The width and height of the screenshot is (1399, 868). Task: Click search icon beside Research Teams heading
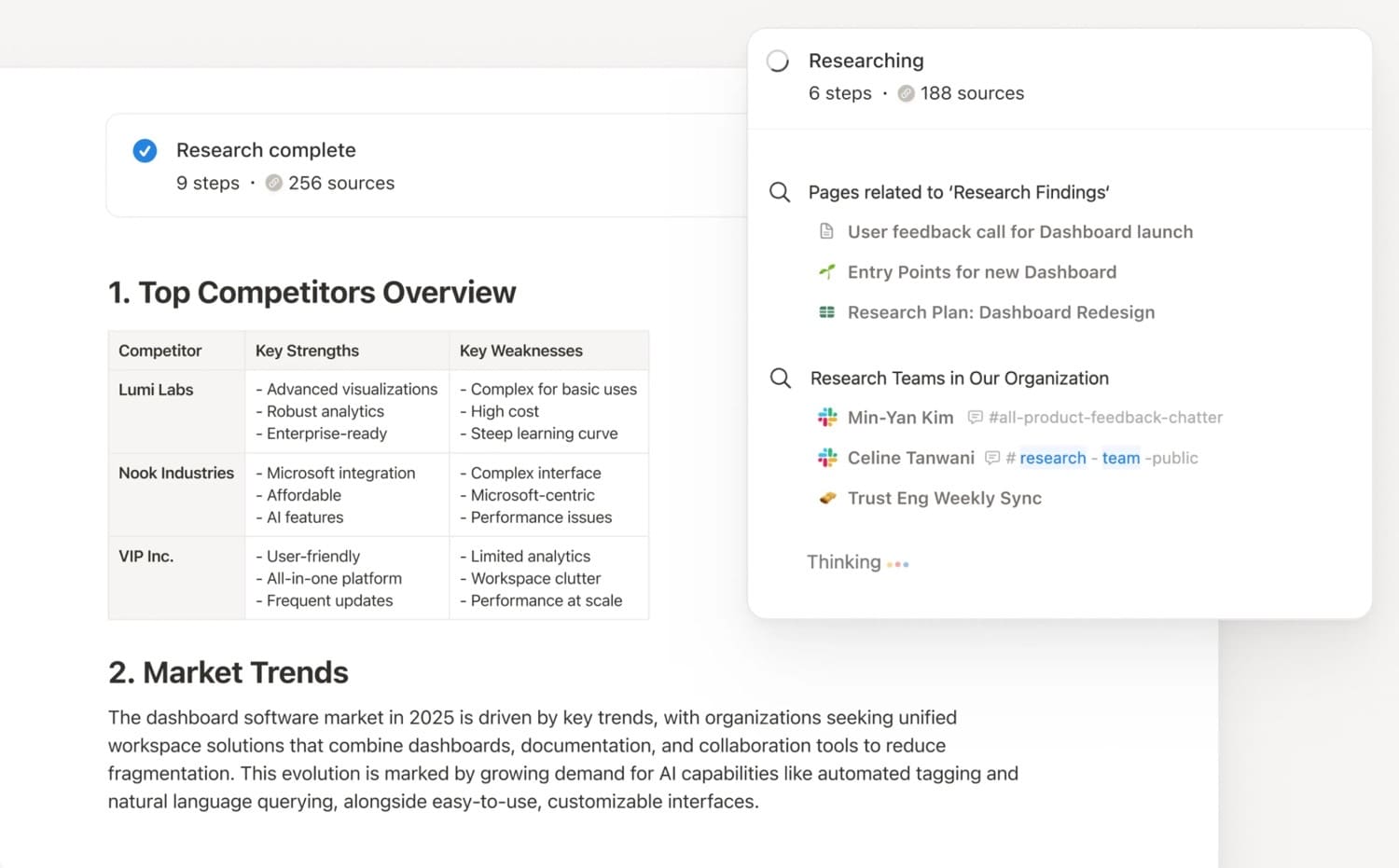pyautogui.click(x=781, y=378)
